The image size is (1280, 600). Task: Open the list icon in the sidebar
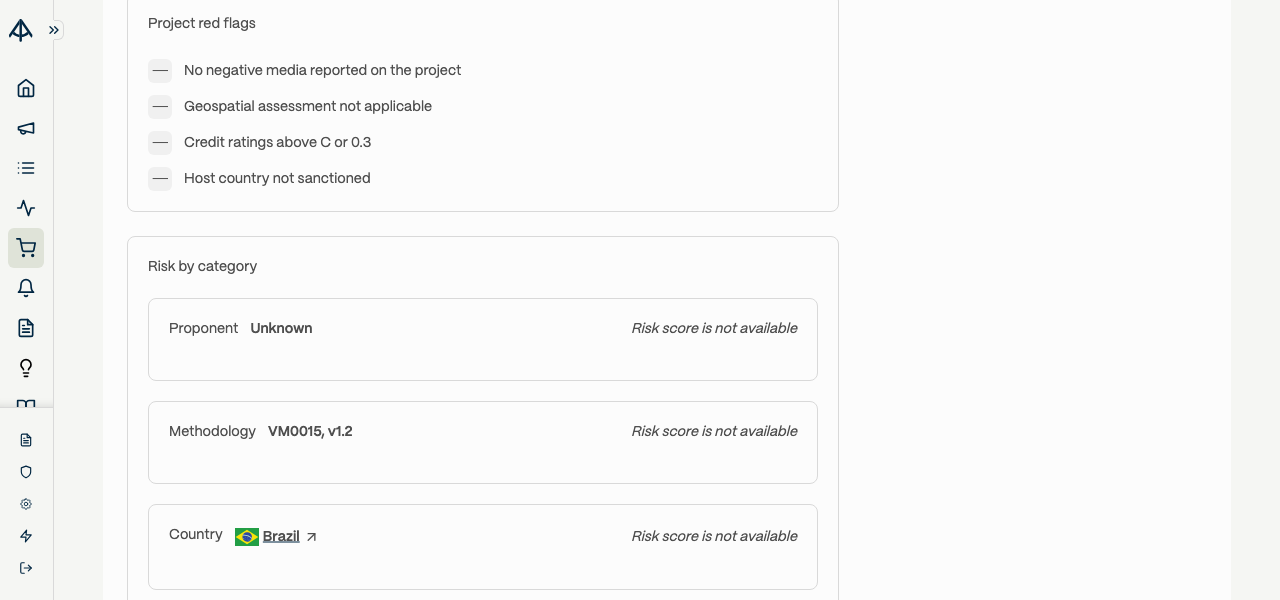tap(26, 168)
